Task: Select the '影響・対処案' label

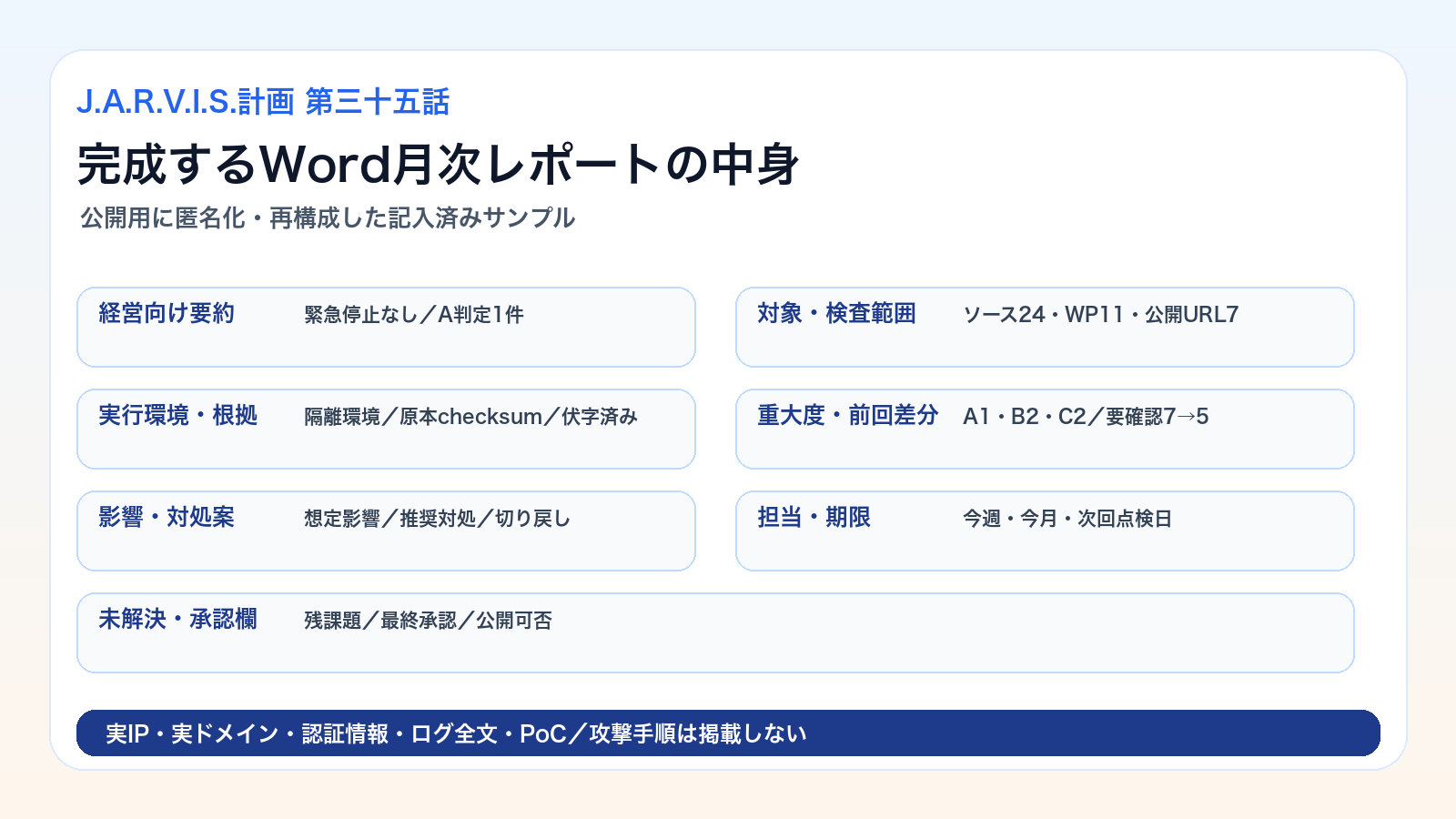Action: pos(167,518)
